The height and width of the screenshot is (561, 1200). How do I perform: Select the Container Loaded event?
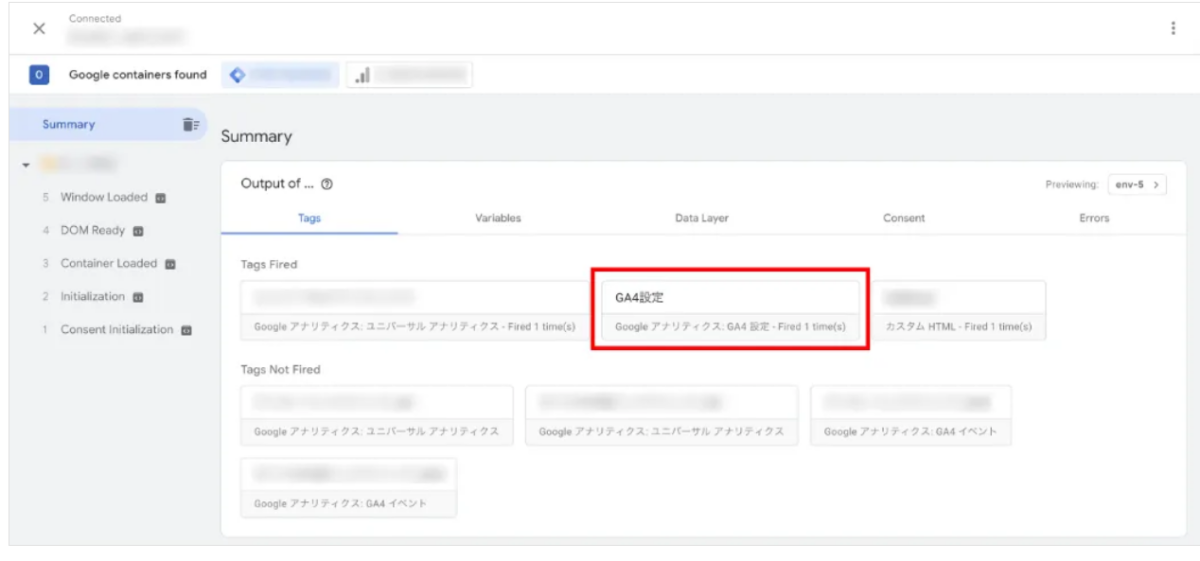pyautogui.click(x=108, y=263)
